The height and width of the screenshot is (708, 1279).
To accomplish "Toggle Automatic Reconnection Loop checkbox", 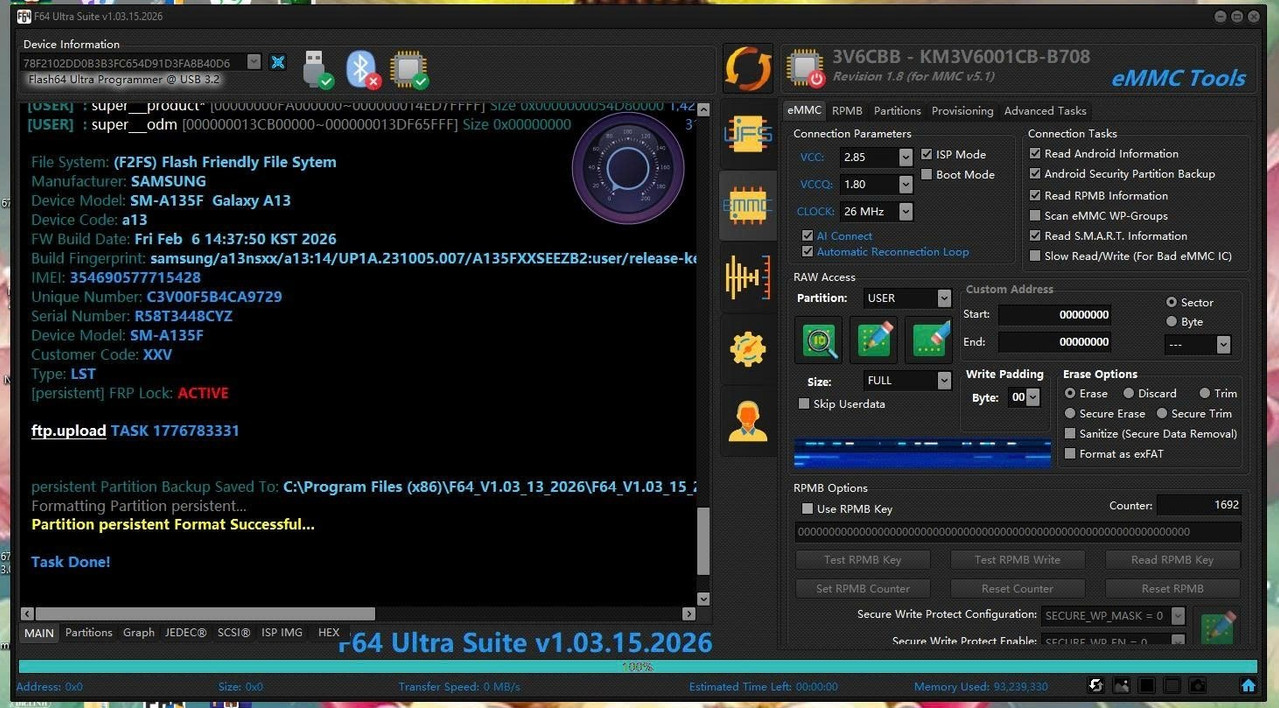I will 807,252.
